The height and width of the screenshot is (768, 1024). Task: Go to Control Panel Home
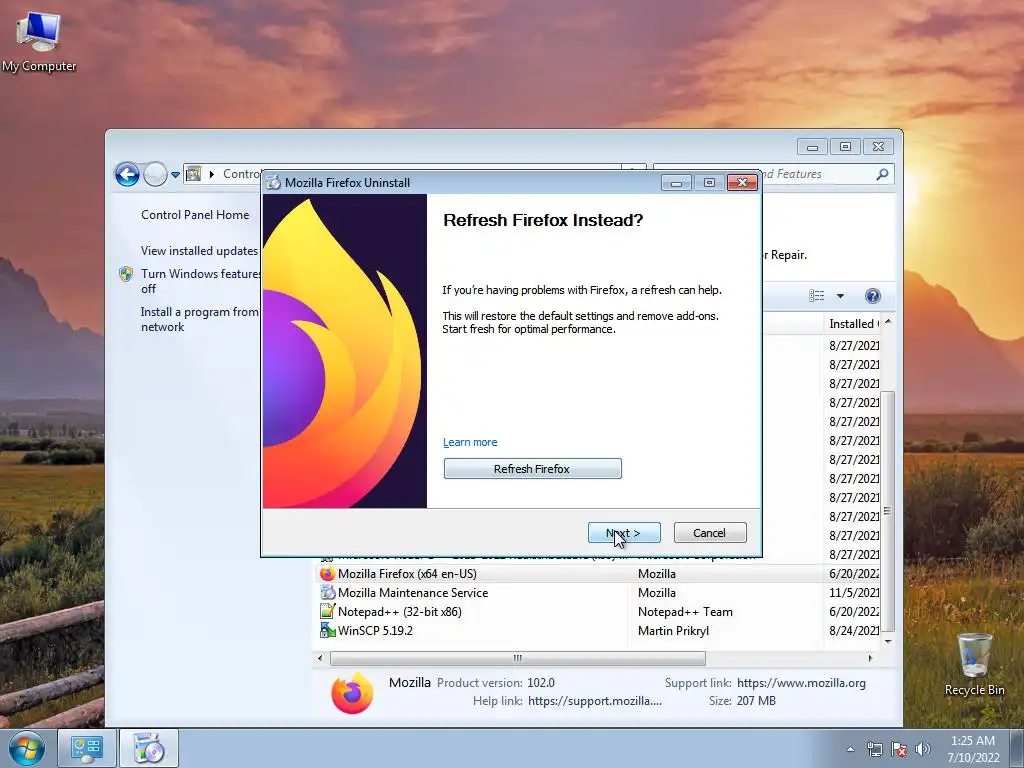195,215
